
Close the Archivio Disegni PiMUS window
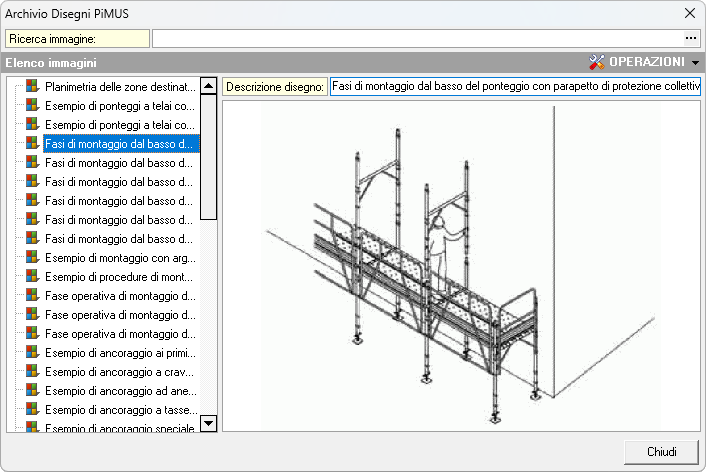[689, 14]
